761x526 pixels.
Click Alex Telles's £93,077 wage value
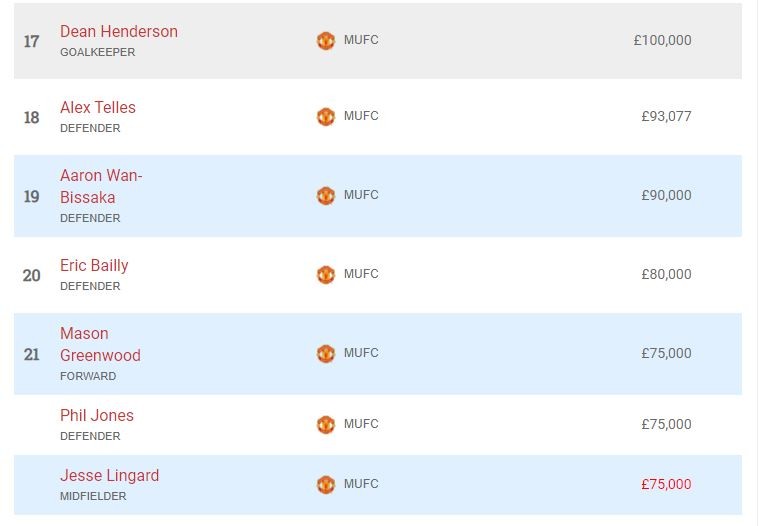coord(665,117)
